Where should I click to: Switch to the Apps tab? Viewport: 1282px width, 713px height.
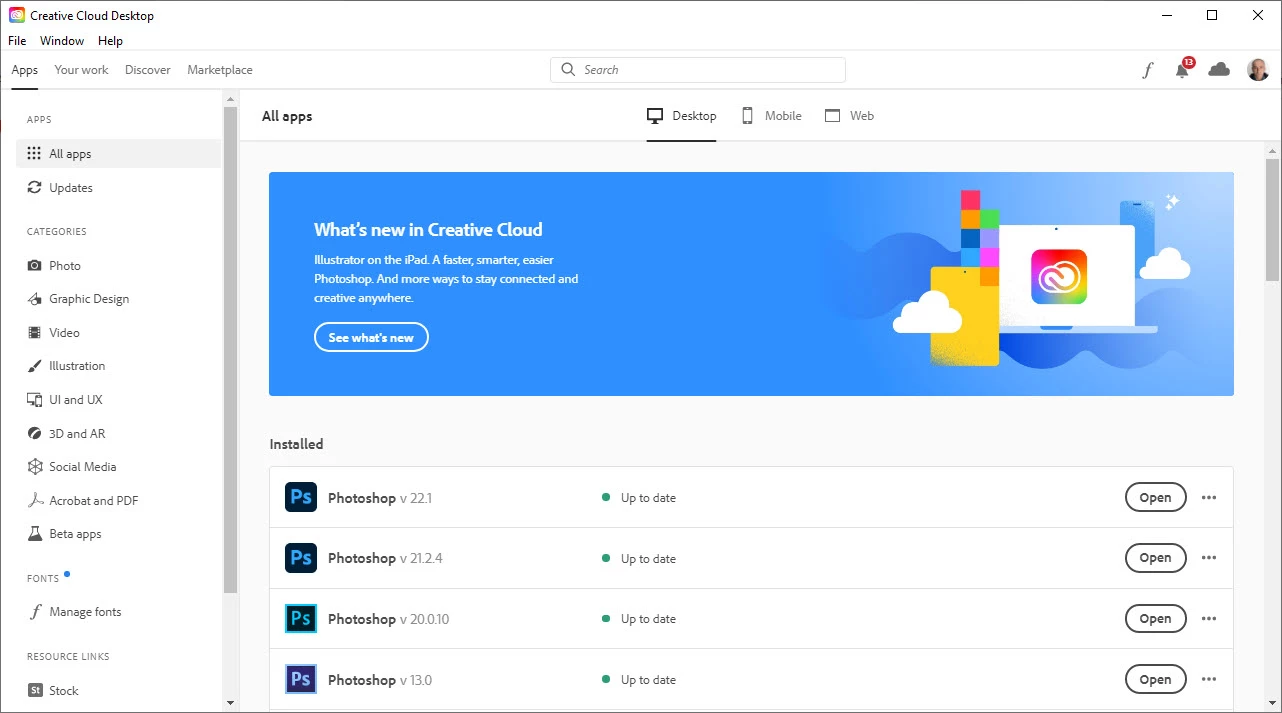25,70
